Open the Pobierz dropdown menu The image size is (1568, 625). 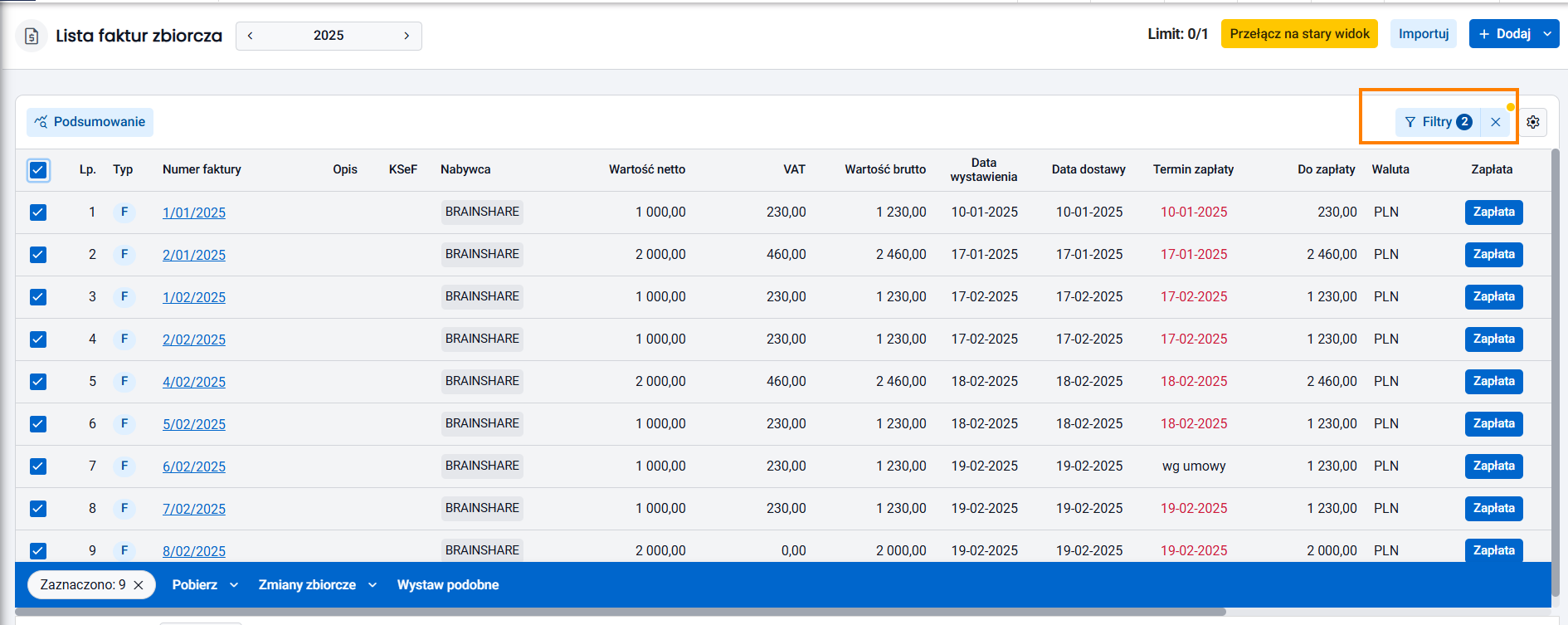point(205,585)
